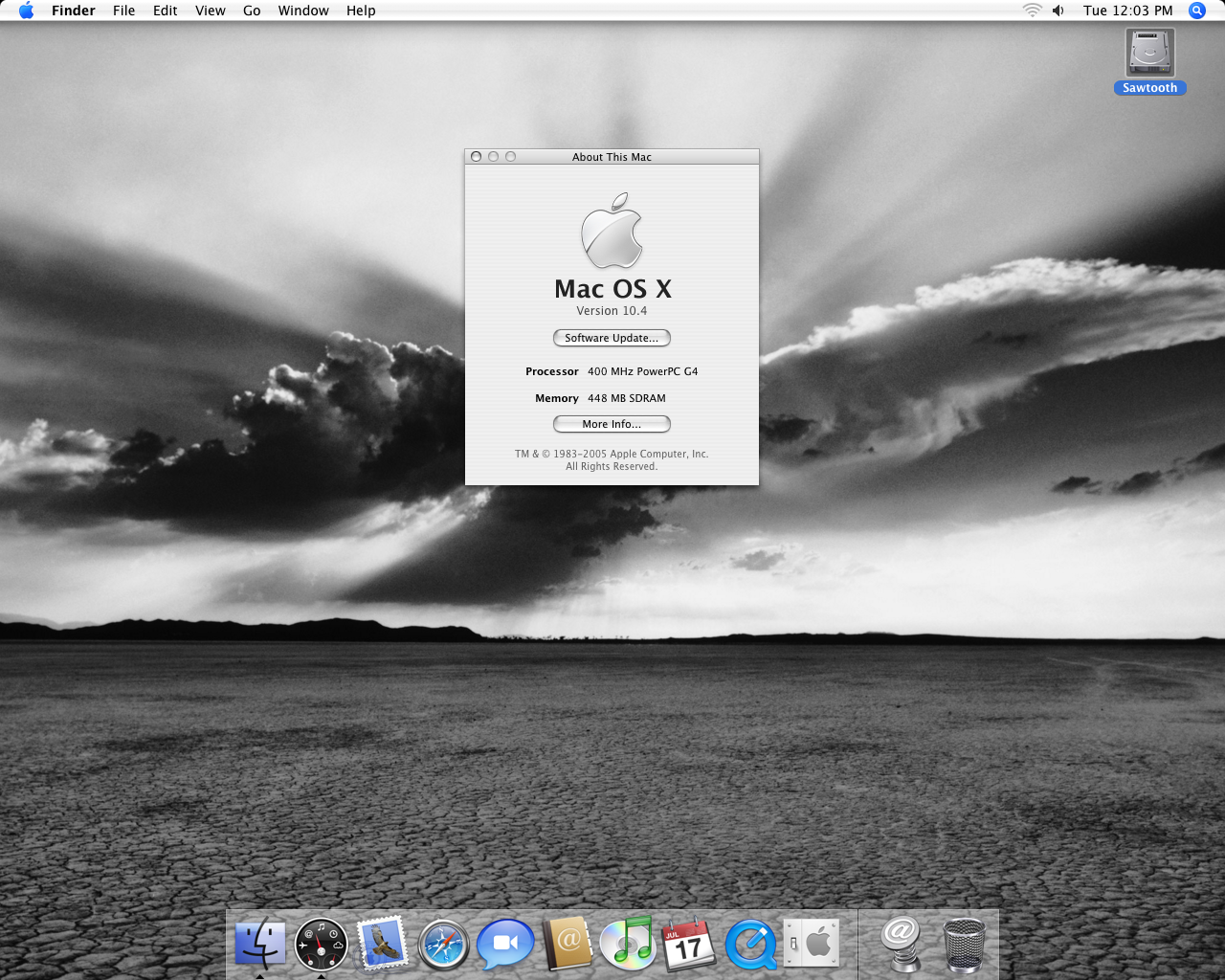Open iCal calendar icon in Dock
Viewport: 1225px width, 980px height.
[689, 945]
